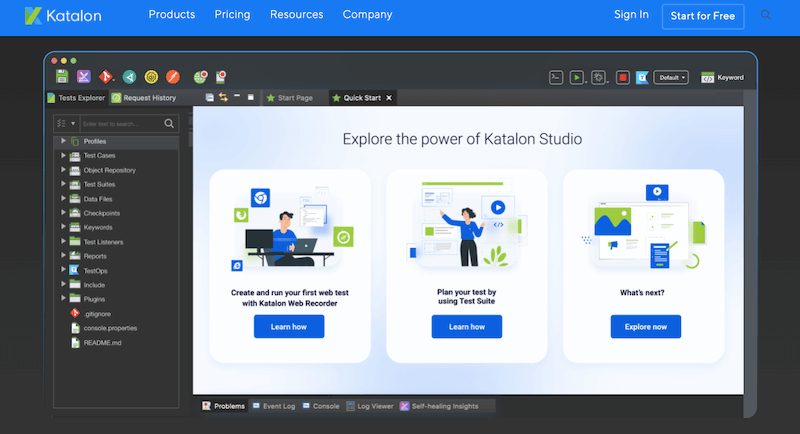Expand the Object Repository tree arrow
The height and width of the screenshot is (434, 800).
(x=63, y=170)
